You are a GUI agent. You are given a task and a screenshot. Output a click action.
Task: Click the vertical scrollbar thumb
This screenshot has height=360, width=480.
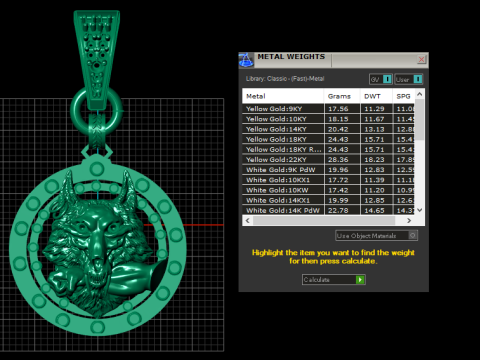[x=420, y=119]
